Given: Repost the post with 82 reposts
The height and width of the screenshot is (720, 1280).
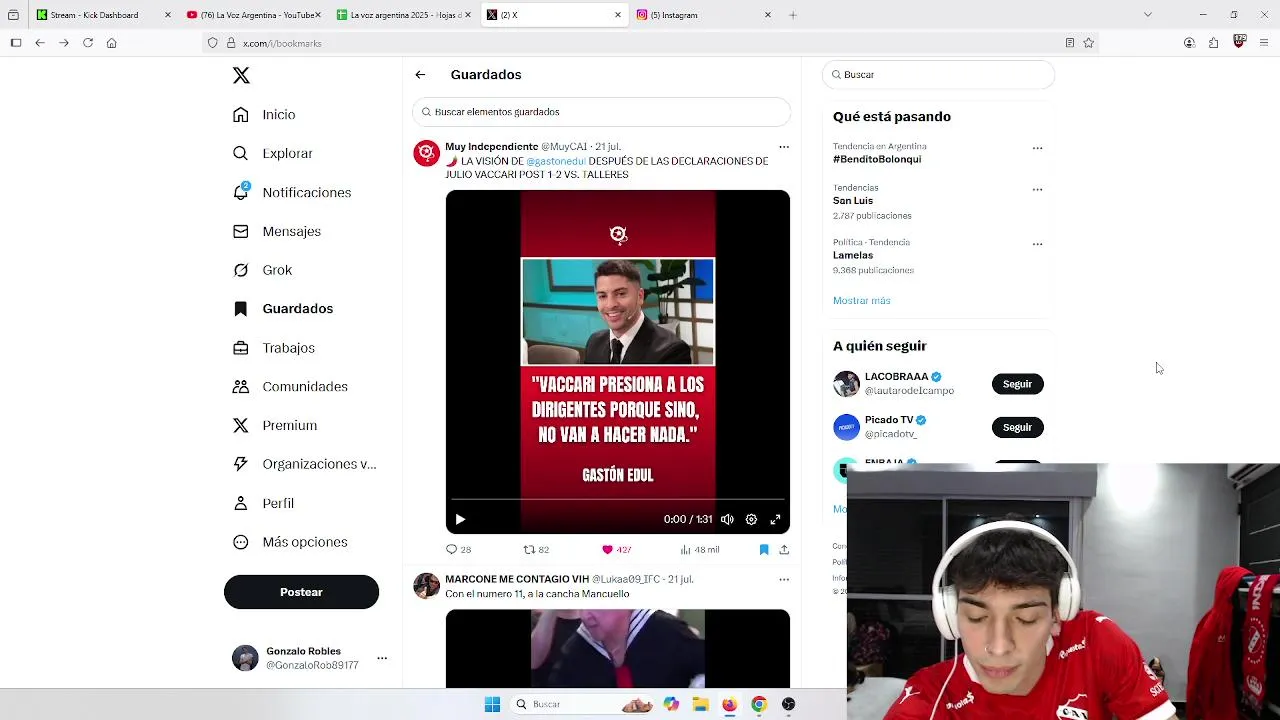Looking at the screenshot, I should 537,549.
